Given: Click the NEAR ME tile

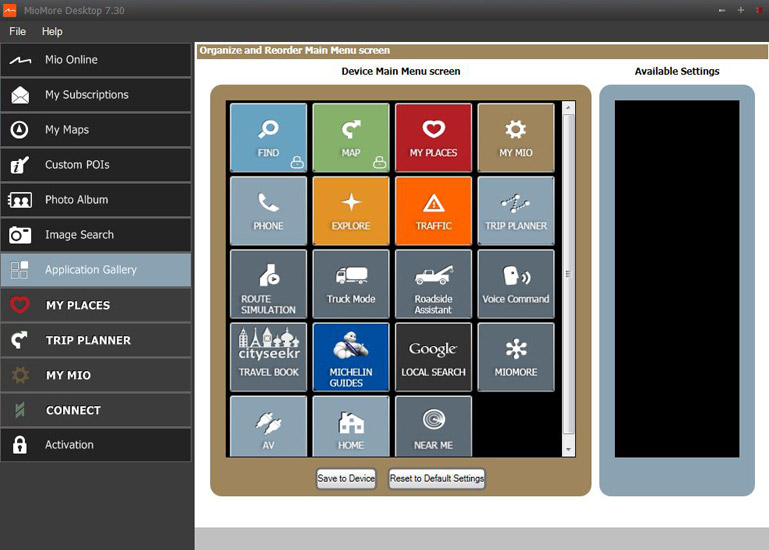Looking at the screenshot, I should [x=433, y=426].
